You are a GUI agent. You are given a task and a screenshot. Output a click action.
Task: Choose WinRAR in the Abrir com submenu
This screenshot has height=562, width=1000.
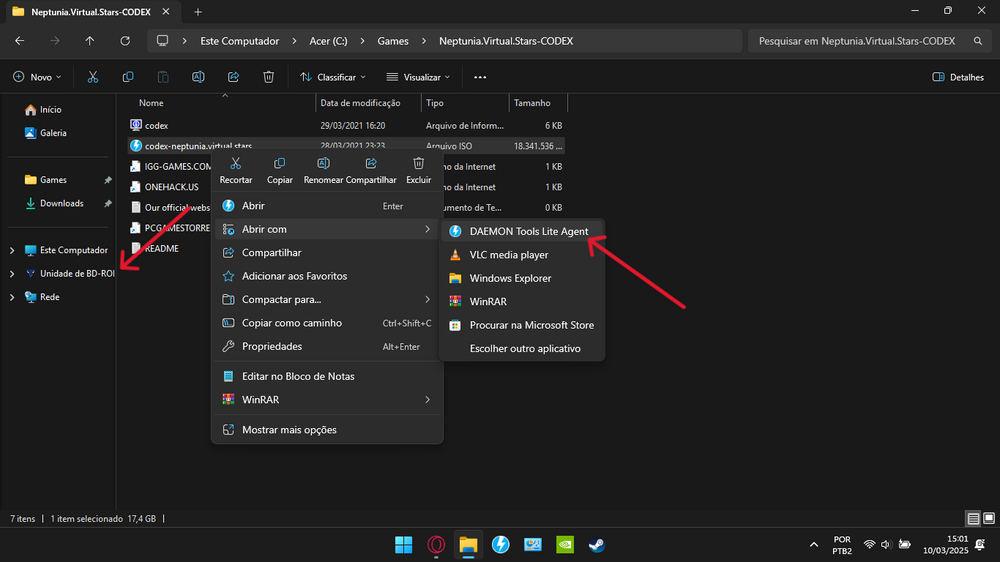(522, 302)
